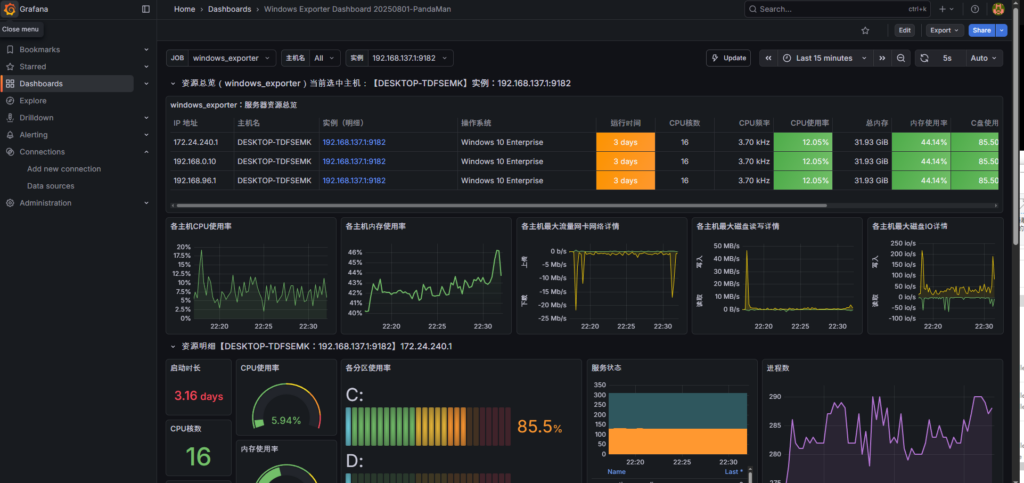Click the first 192.168.137.1:9182 instance link
The width and height of the screenshot is (1024, 483).
pos(353,142)
